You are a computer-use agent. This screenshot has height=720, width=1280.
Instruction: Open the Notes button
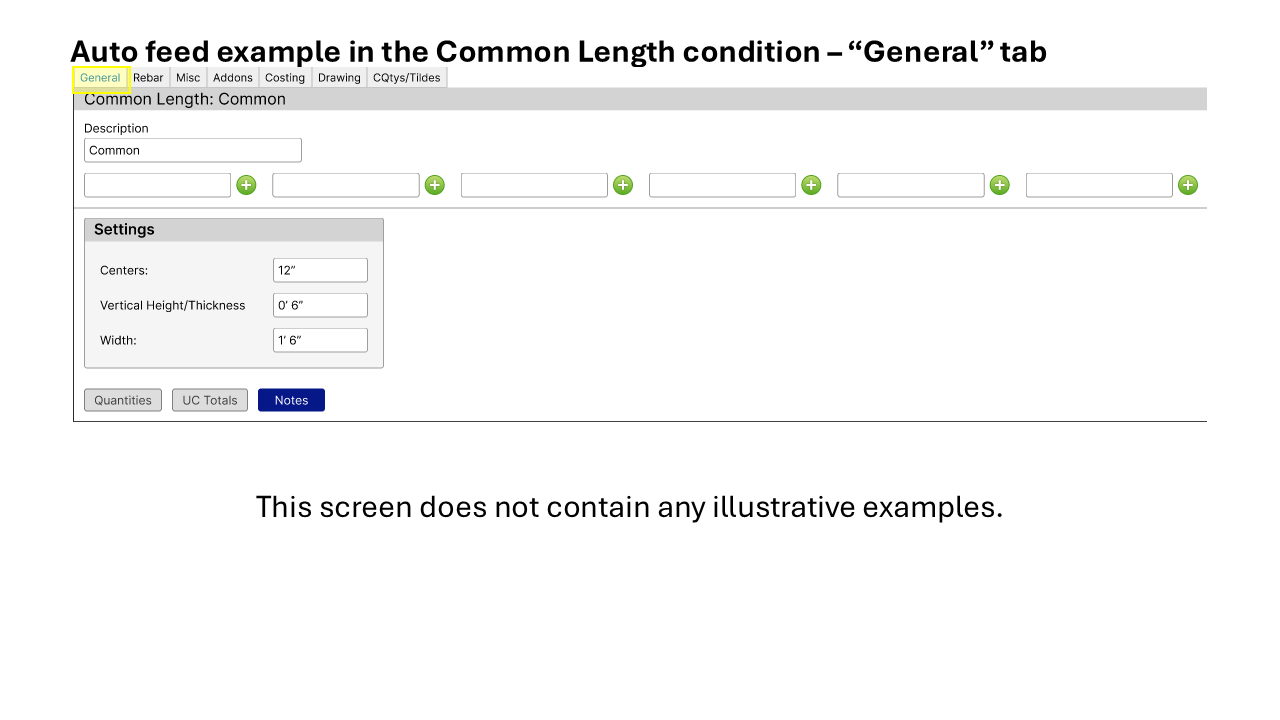[x=291, y=400]
